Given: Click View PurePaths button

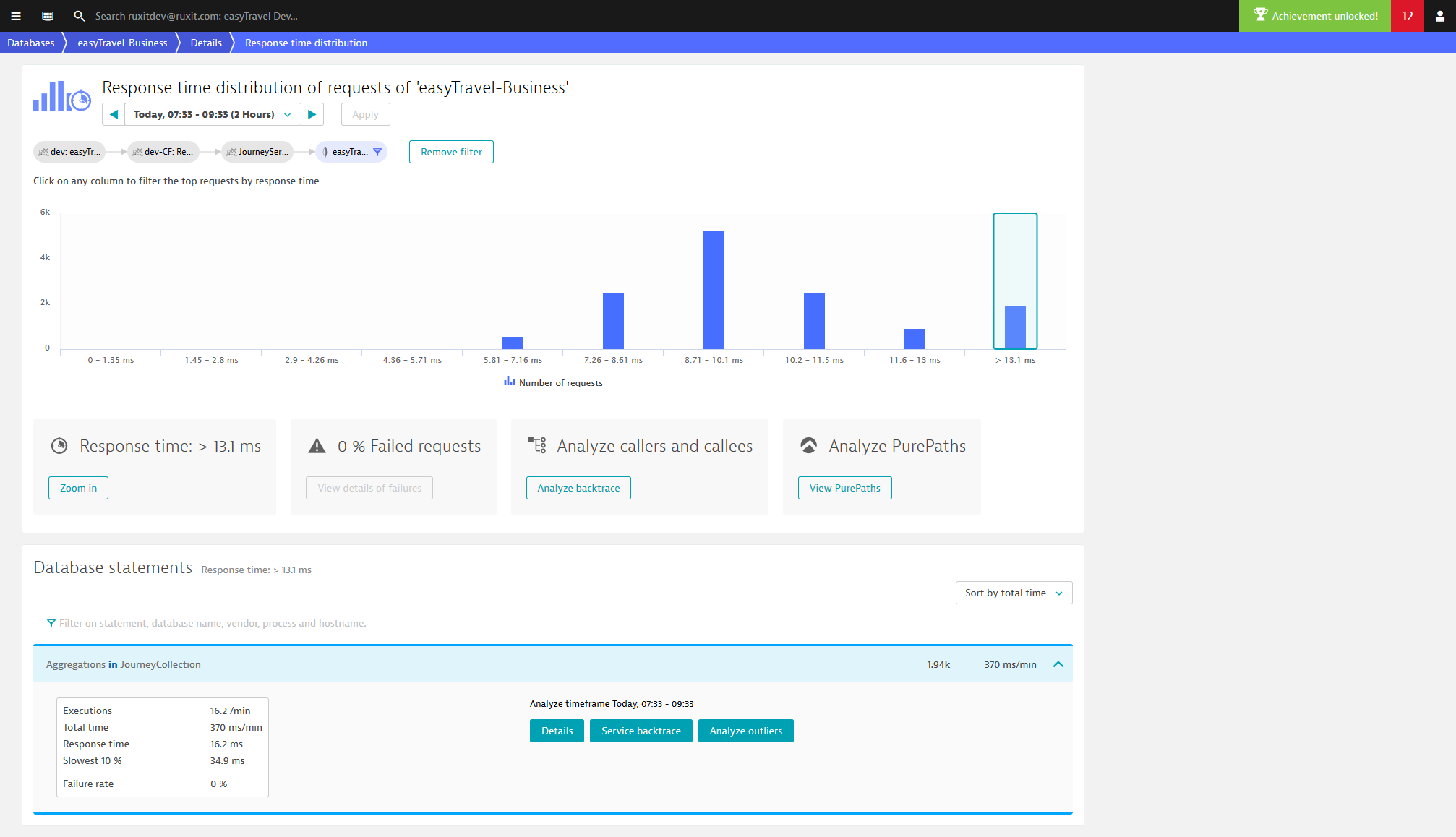Looking at the screenshot, I should [844, 488].
